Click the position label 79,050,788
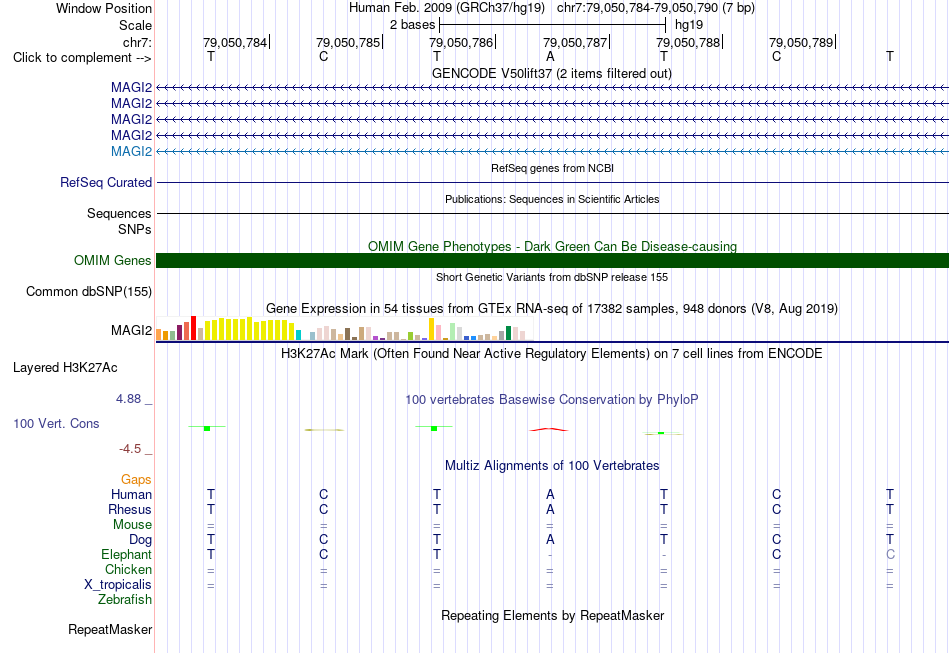Image resolution: width=950 pixels, height=653 pixels. click(688, 42)
